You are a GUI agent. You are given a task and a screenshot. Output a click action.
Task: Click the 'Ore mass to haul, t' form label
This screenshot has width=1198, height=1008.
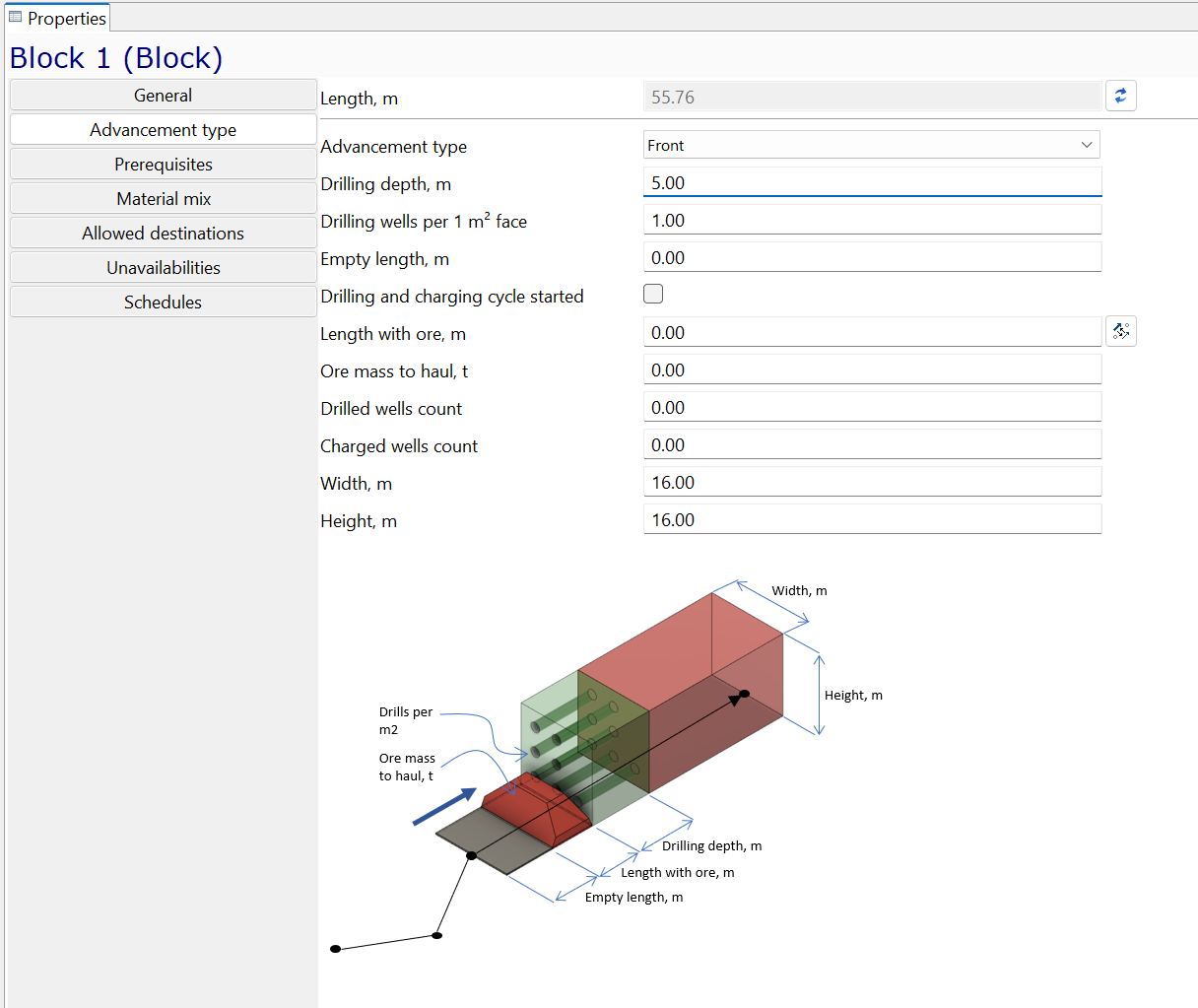(x=394, y=371)
